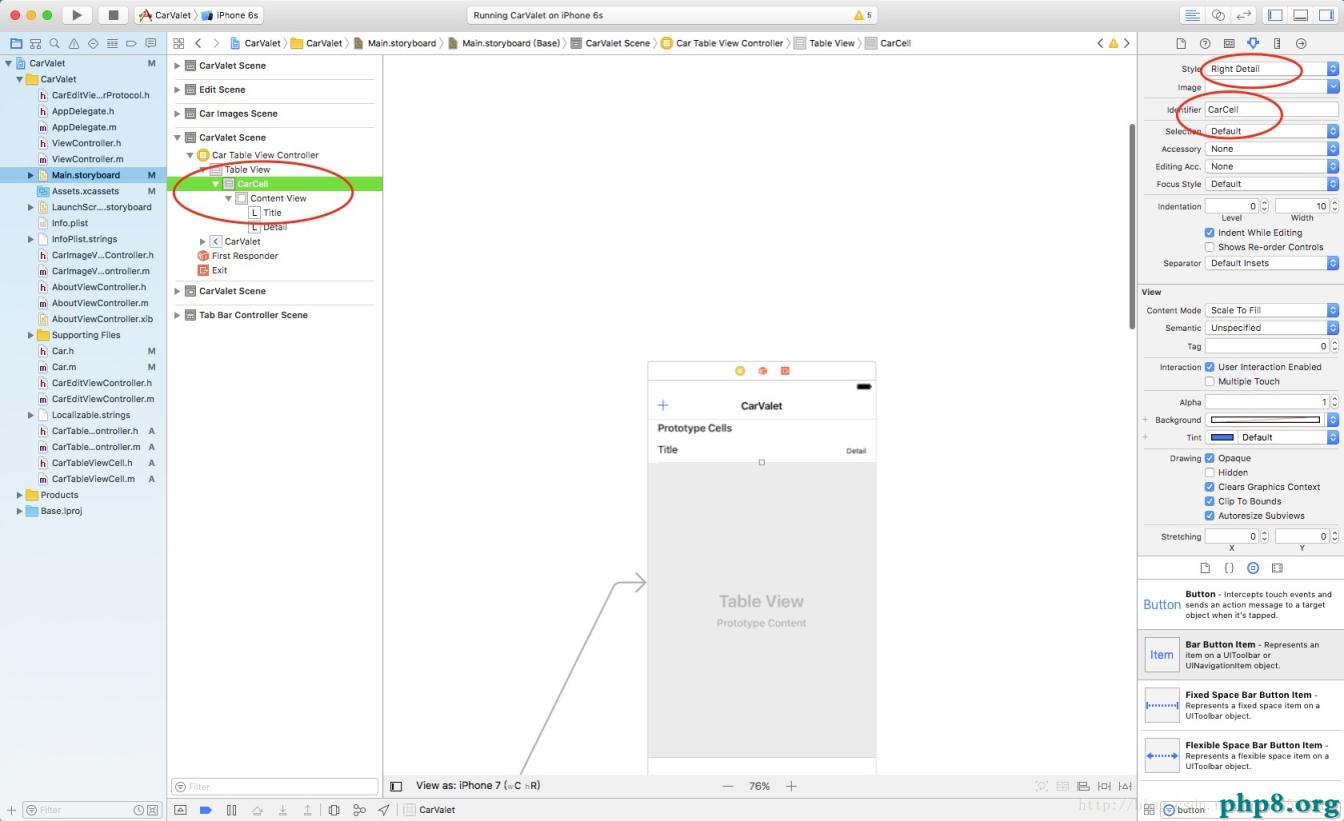
Task: Open the project navigator folder icon
Action: click(x=16, y=44)
